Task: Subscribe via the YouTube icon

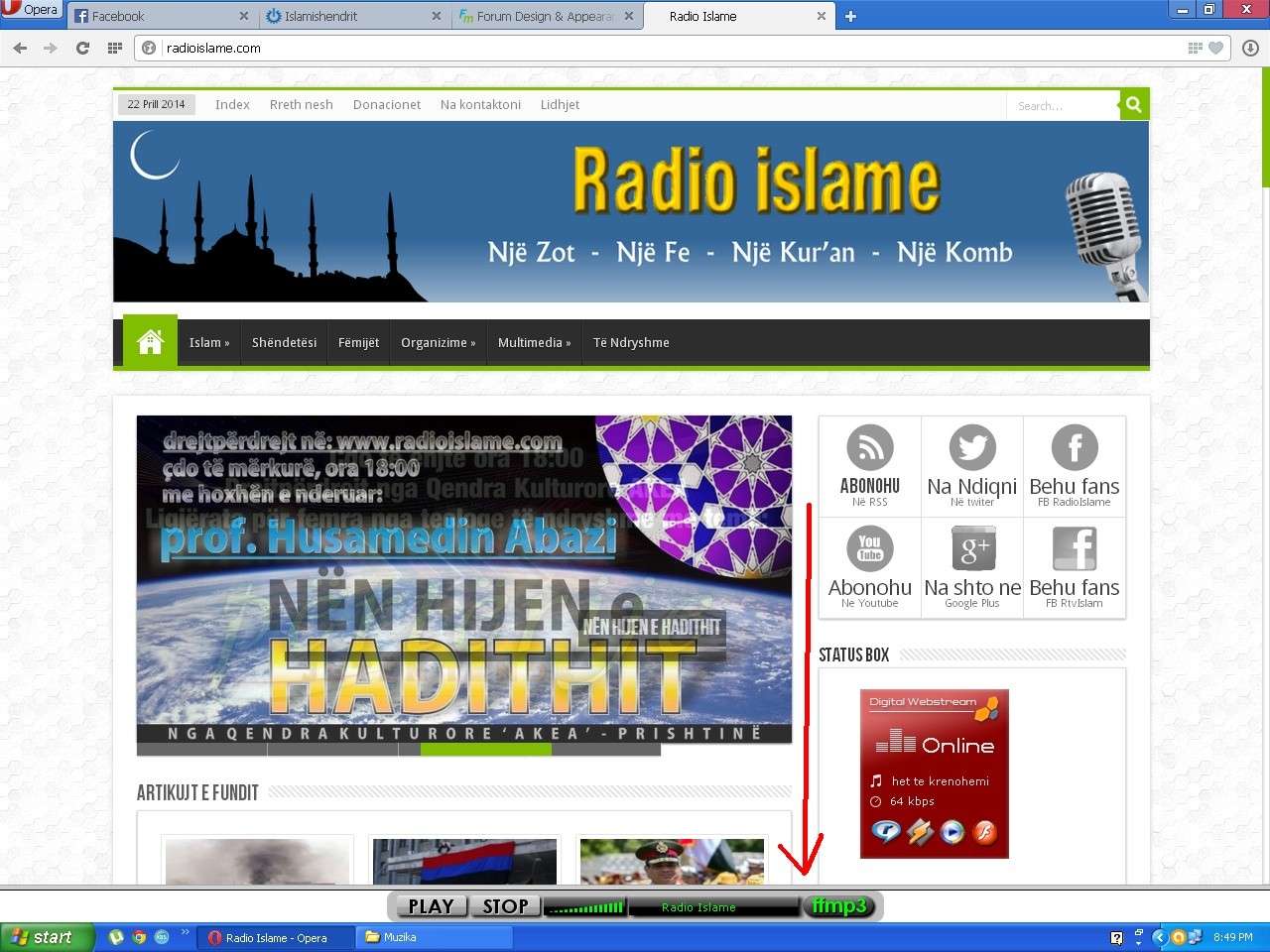Action: (870, 548)
